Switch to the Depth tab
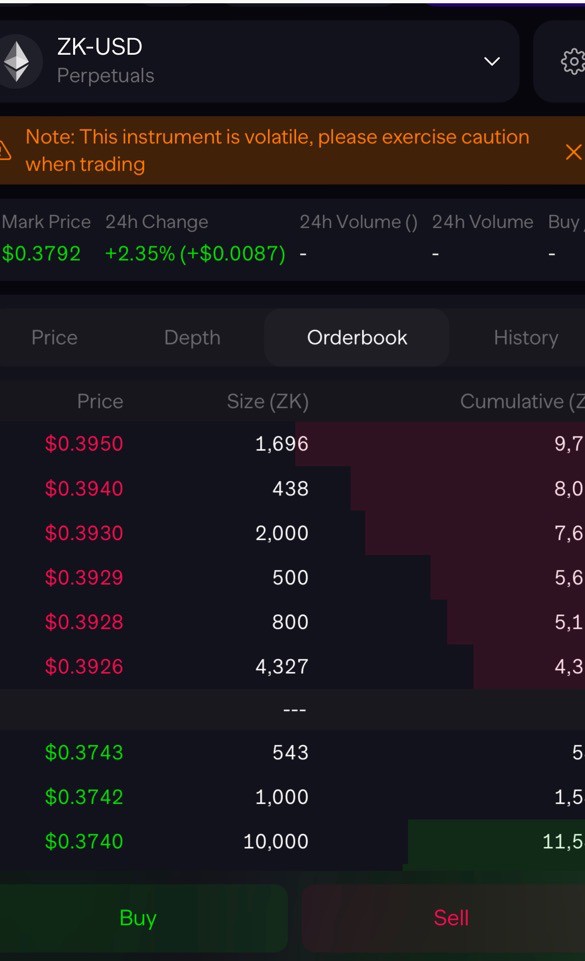Image resolution: width=585 pixels, height=961 pixels. click(192, 338)
